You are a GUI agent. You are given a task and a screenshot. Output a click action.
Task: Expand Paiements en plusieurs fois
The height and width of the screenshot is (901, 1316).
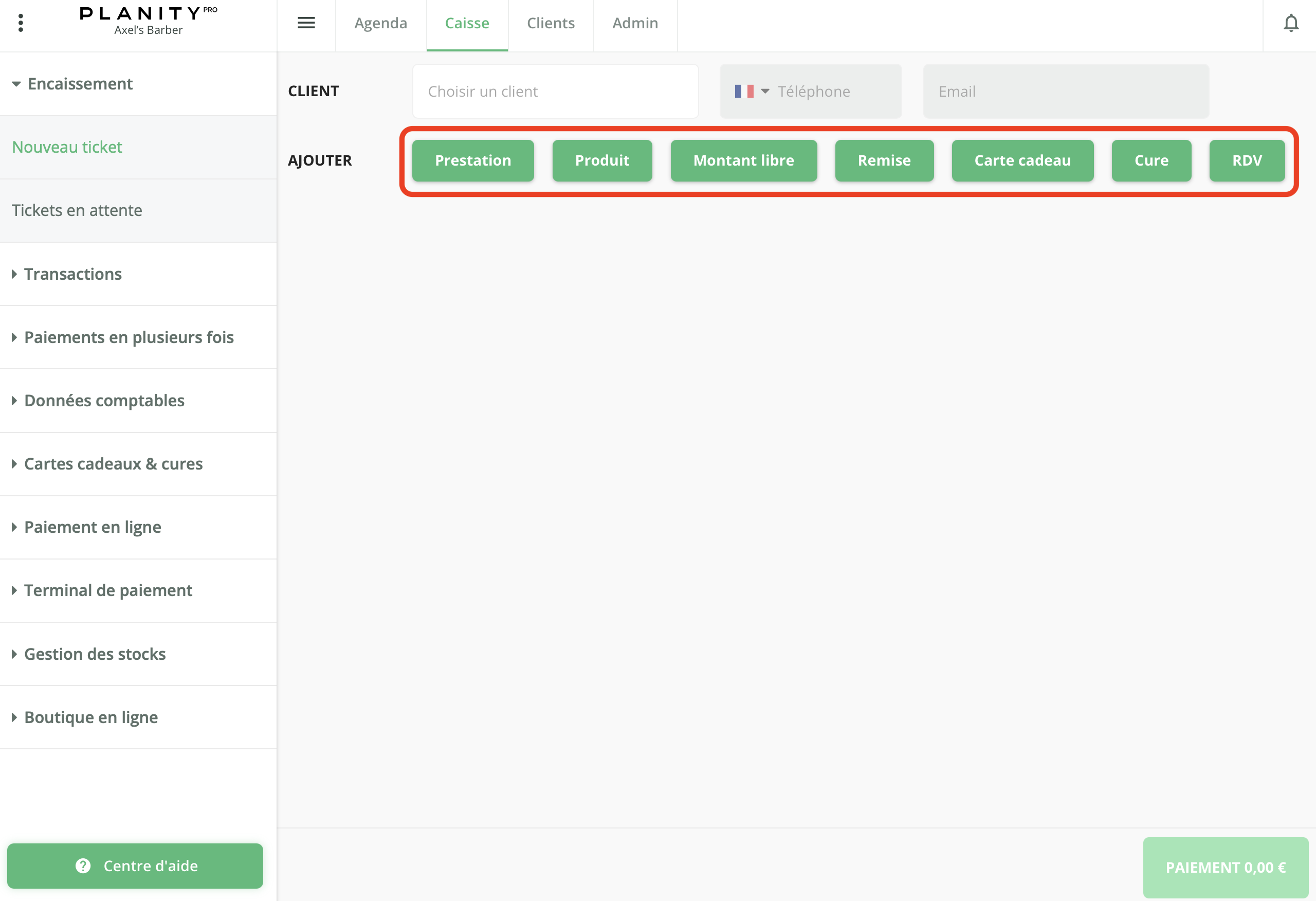(x=129, y=338)
